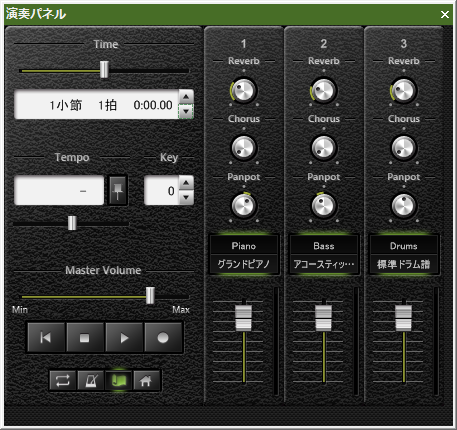Toggle the metronome icon
The height and width of the screenshot is (430, 457).
point(91,380)
